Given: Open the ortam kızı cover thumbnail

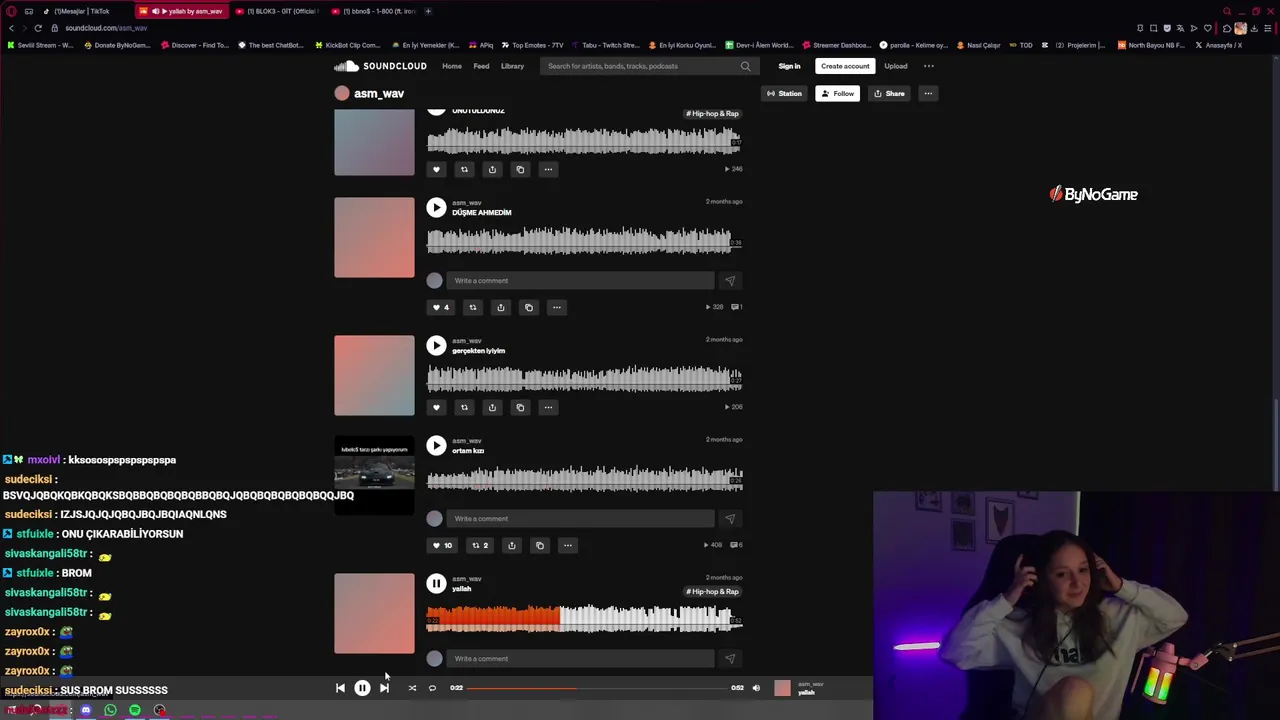Looking at the screenshot, I should [x=374, y=475].
